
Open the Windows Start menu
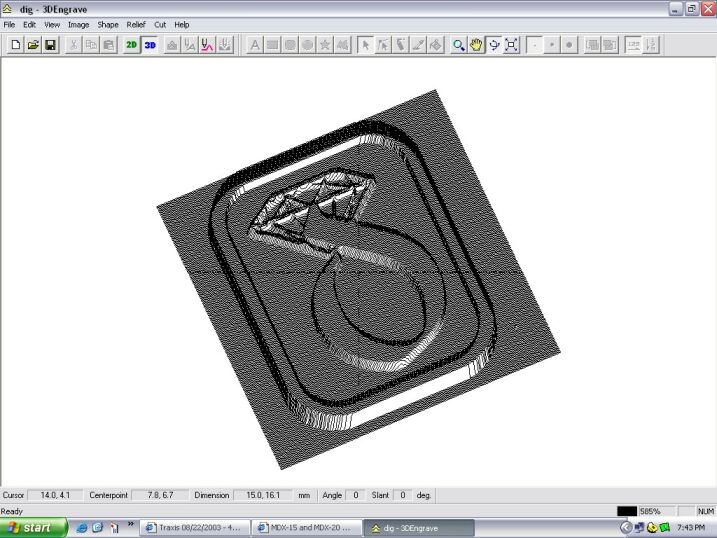coord(34,527)
